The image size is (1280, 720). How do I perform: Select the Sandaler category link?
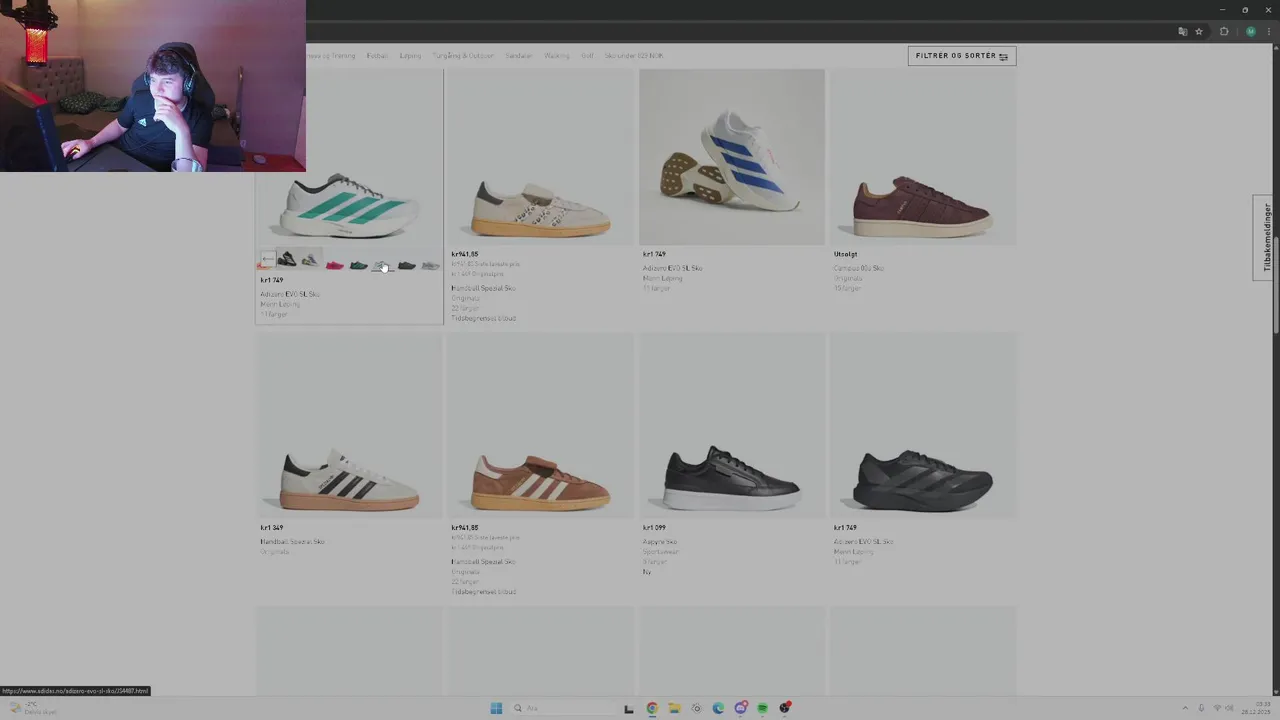(x=519, y=56)
